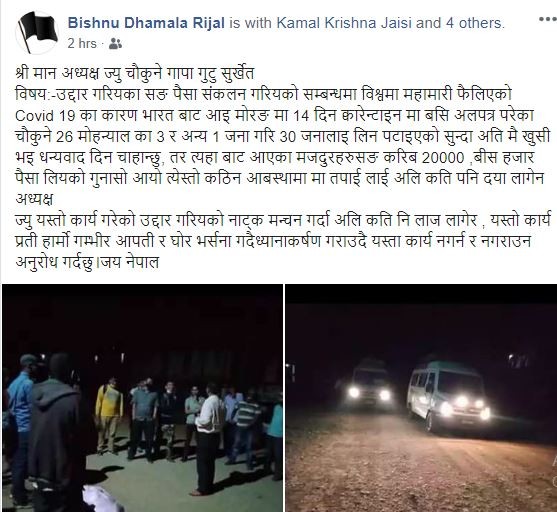The width and height of the screenshot is (557, 512).
Task: Click the '20000' amount in post text
Action: tap(443, 158)
